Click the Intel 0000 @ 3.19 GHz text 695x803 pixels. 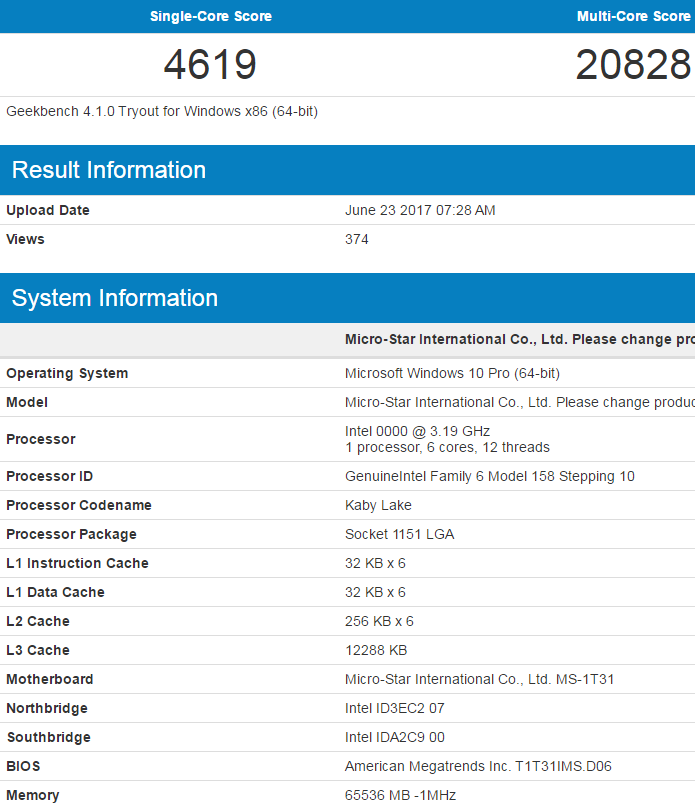[x=418, y=431]
